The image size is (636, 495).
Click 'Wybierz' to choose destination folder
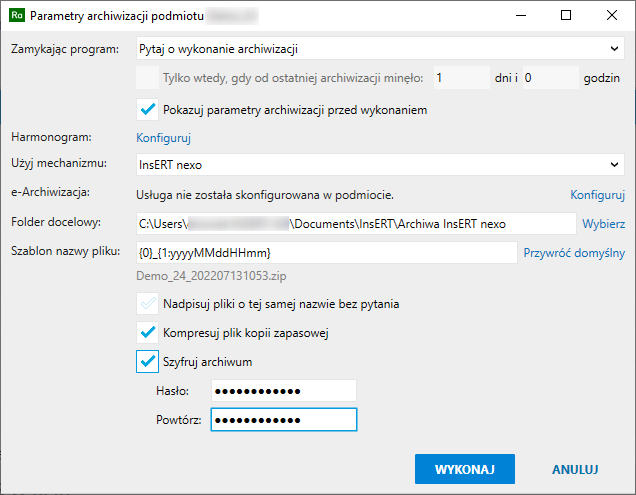pos(603,223)
